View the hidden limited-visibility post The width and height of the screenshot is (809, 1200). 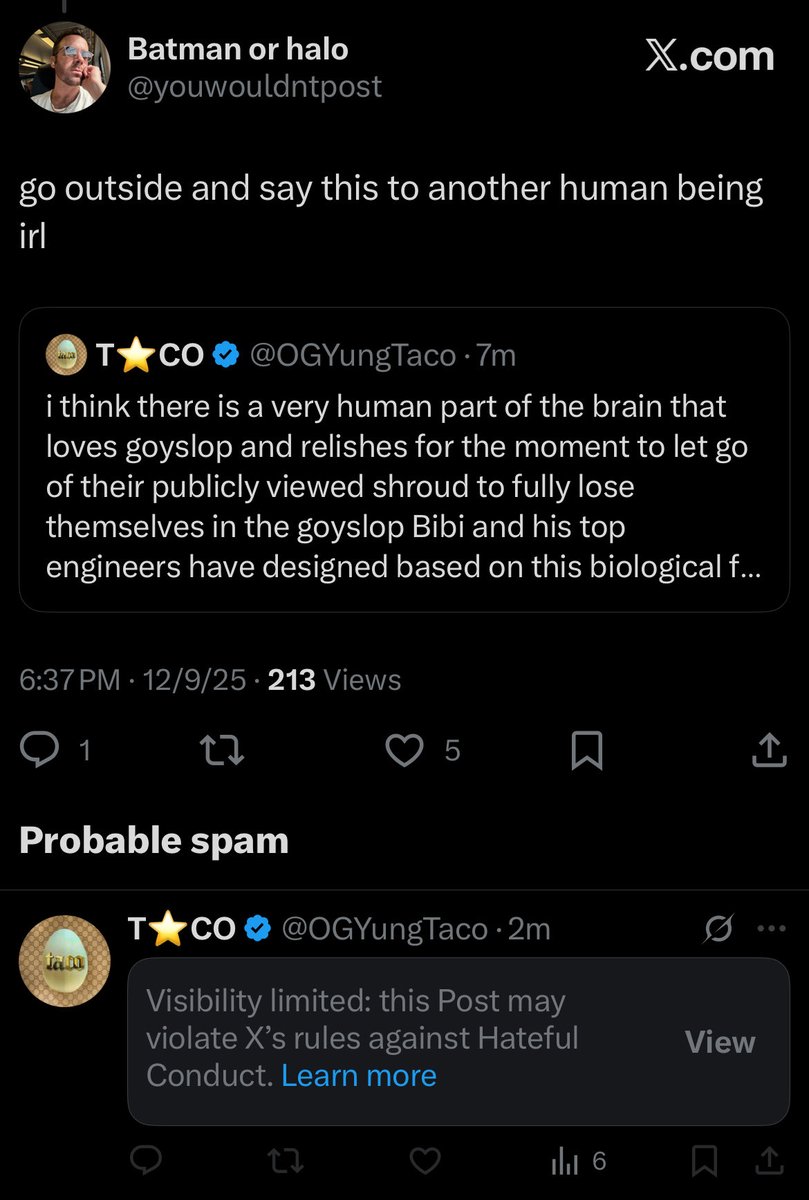click(719, 1042)
